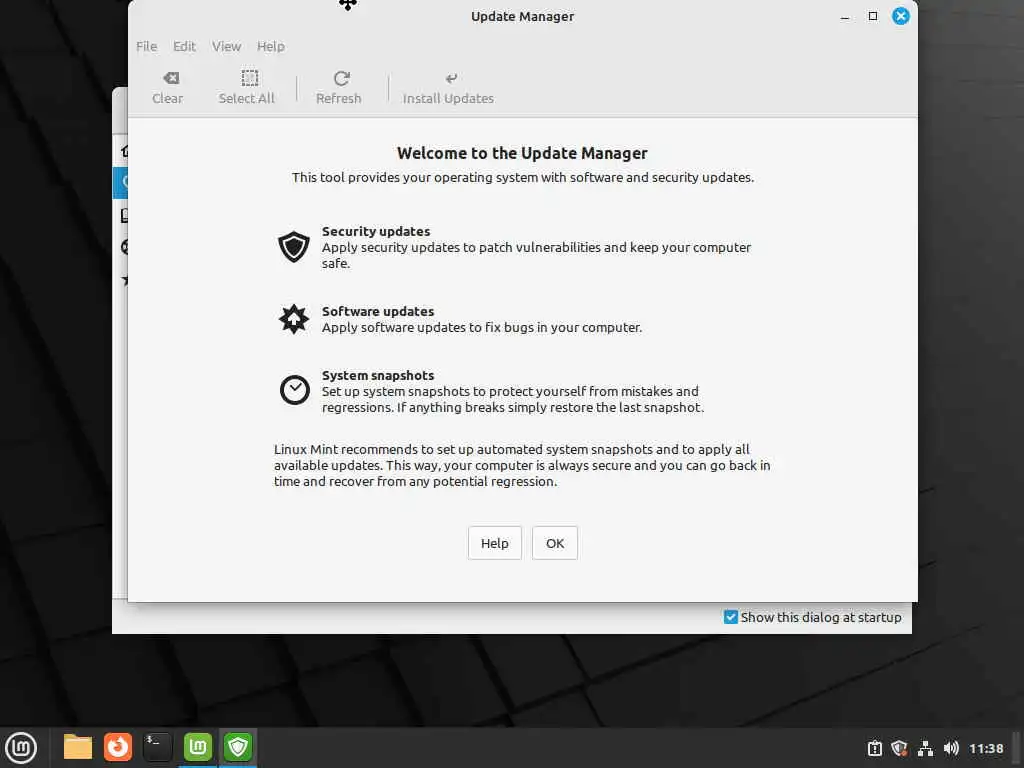Open the volume control tray icon

[x=951, y=748]
